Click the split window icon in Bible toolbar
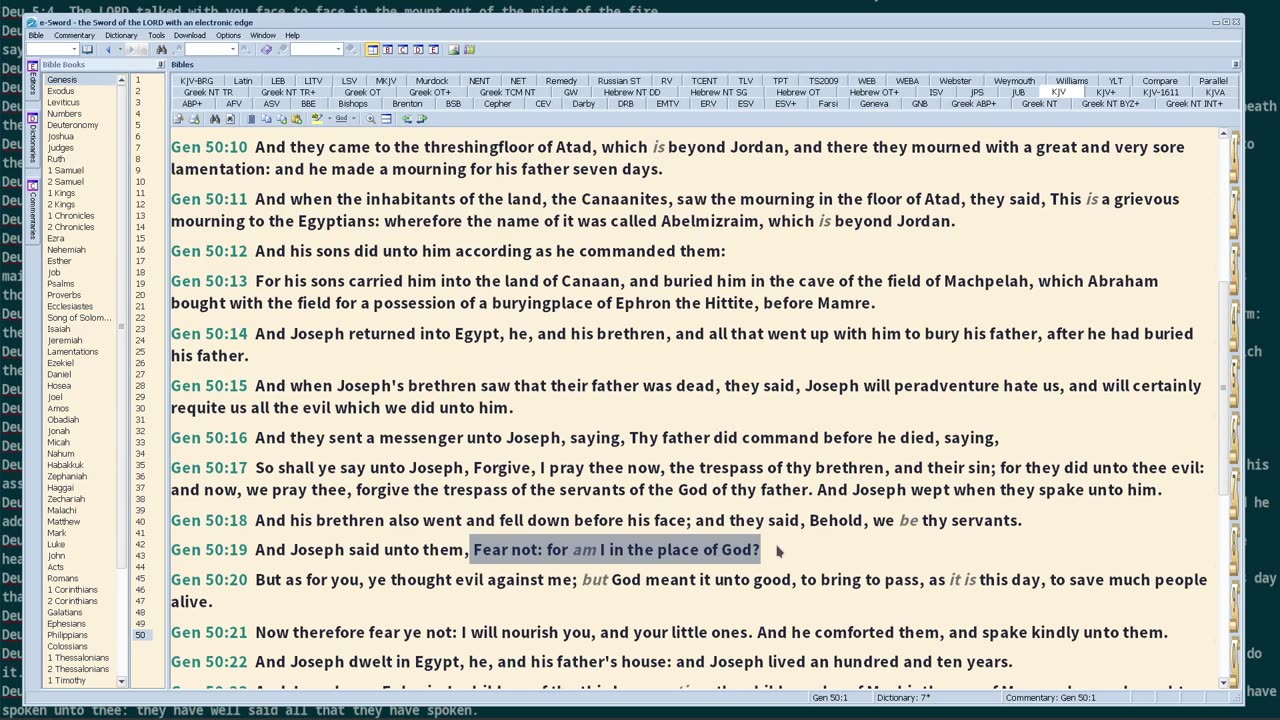 click(x=386, y=119)
